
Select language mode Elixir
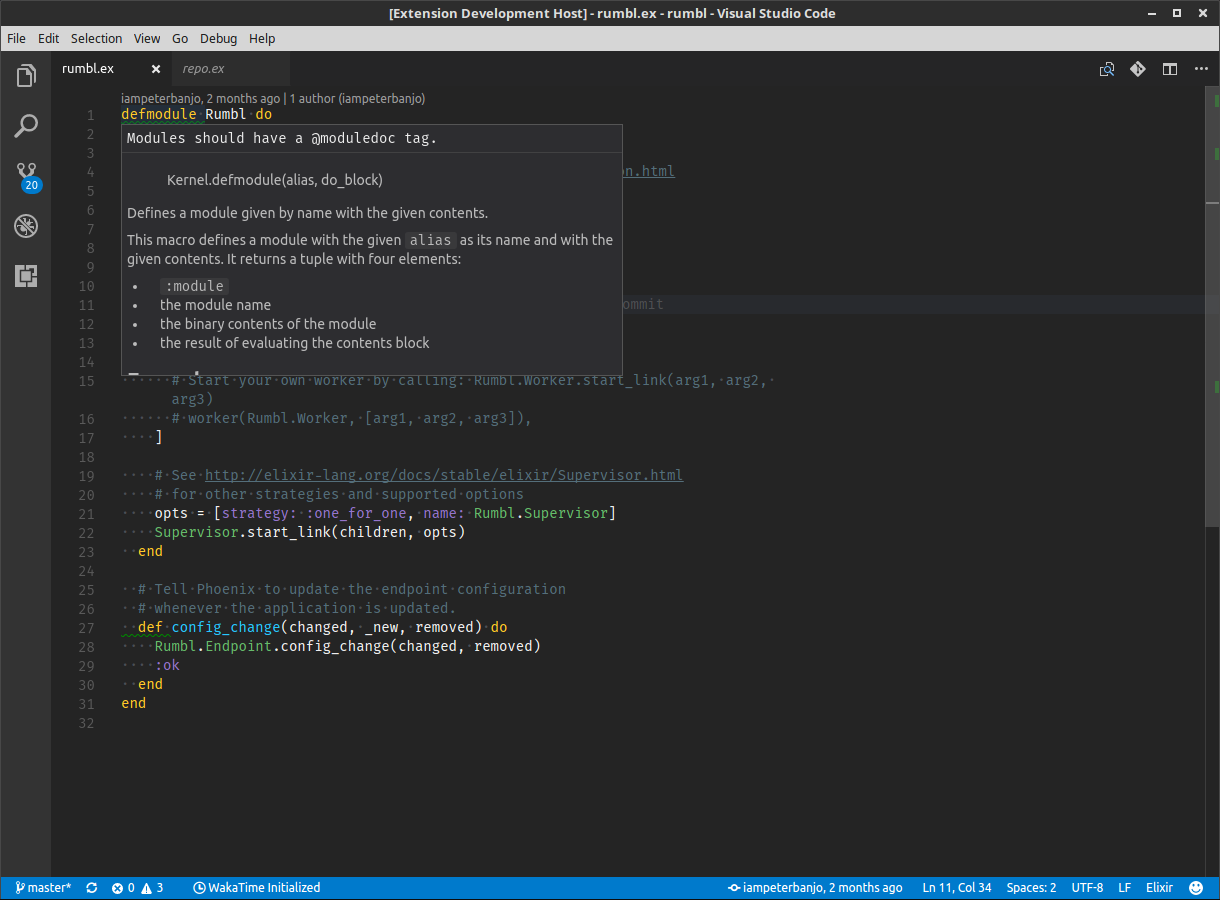pos(1159,887)
